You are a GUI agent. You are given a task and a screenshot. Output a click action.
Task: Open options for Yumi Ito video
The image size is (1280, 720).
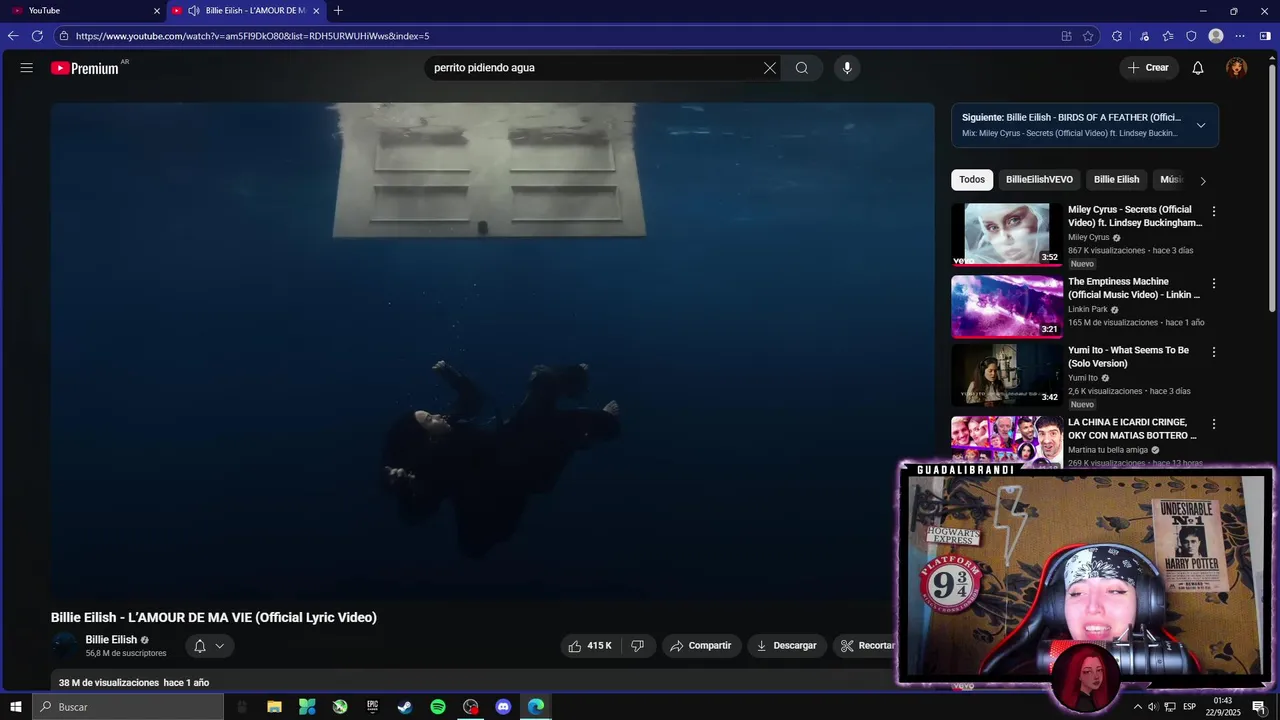1214,352
